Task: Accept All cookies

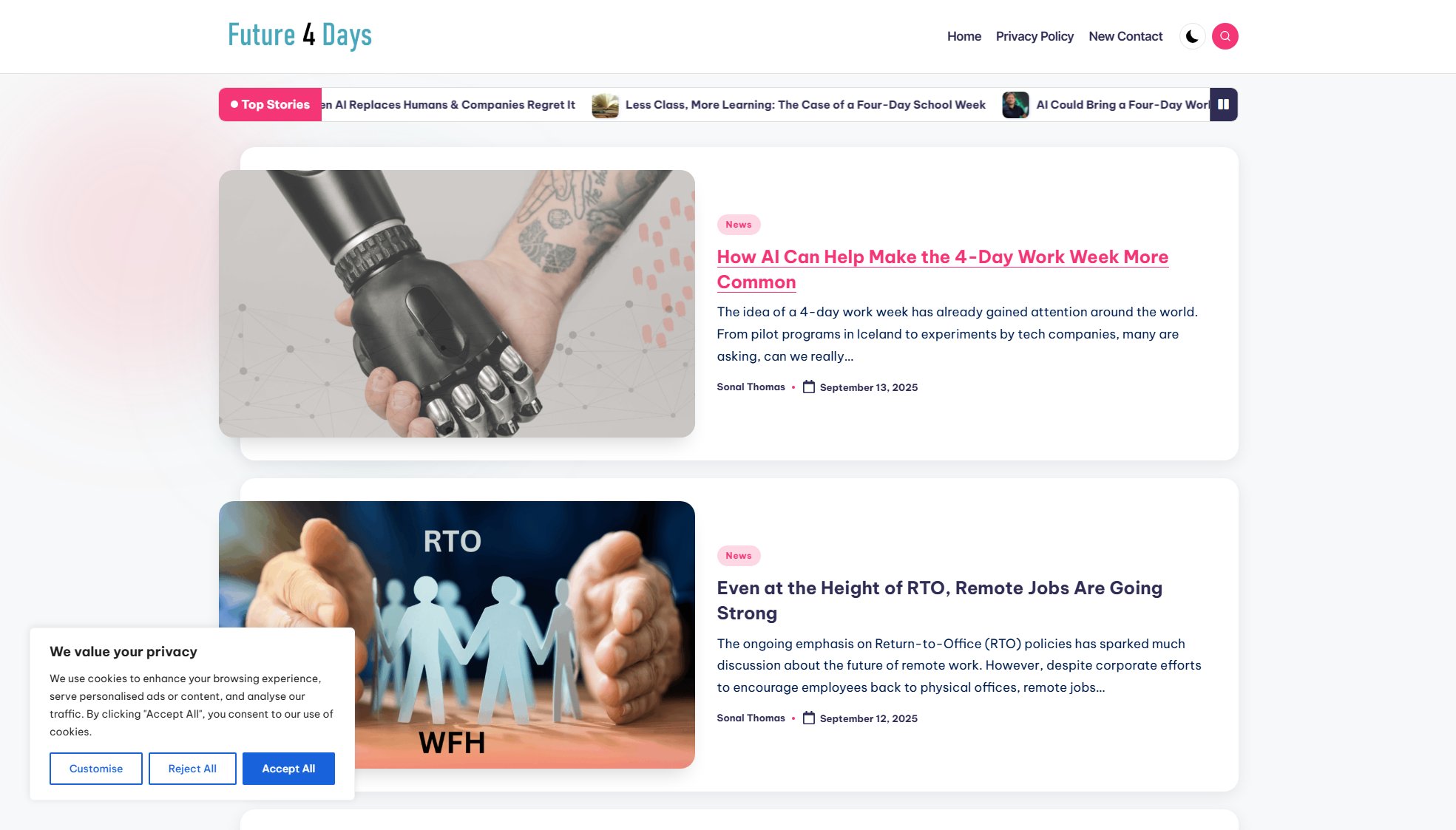Action: pyautogui.click(x=288, y=769)
